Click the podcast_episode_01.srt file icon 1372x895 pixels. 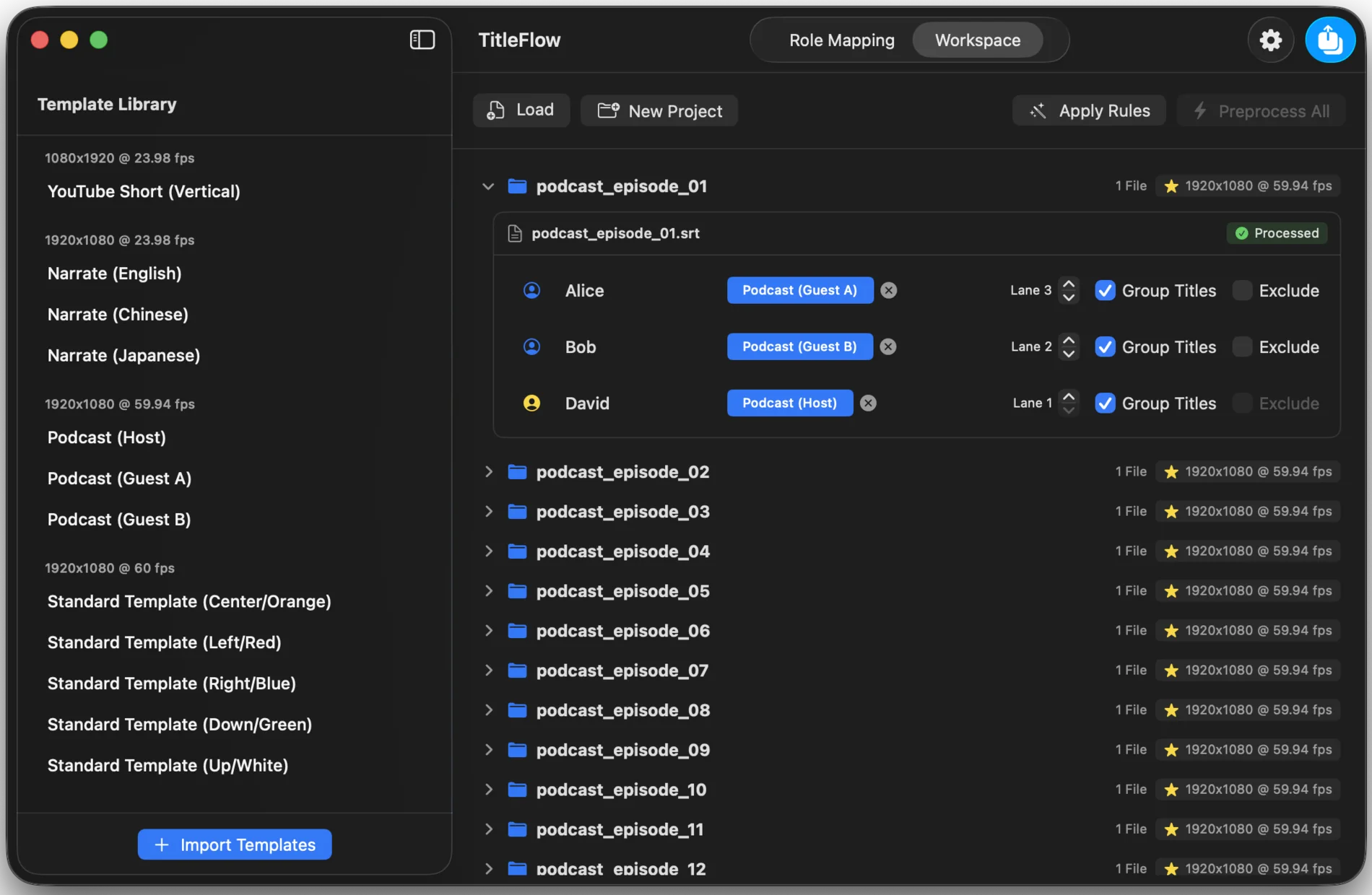click(514, 233)
